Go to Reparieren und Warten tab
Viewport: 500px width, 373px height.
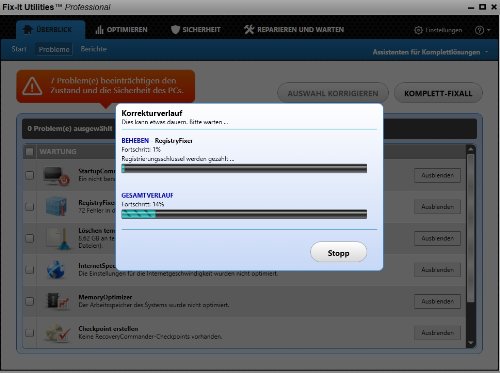pos(294,30)
